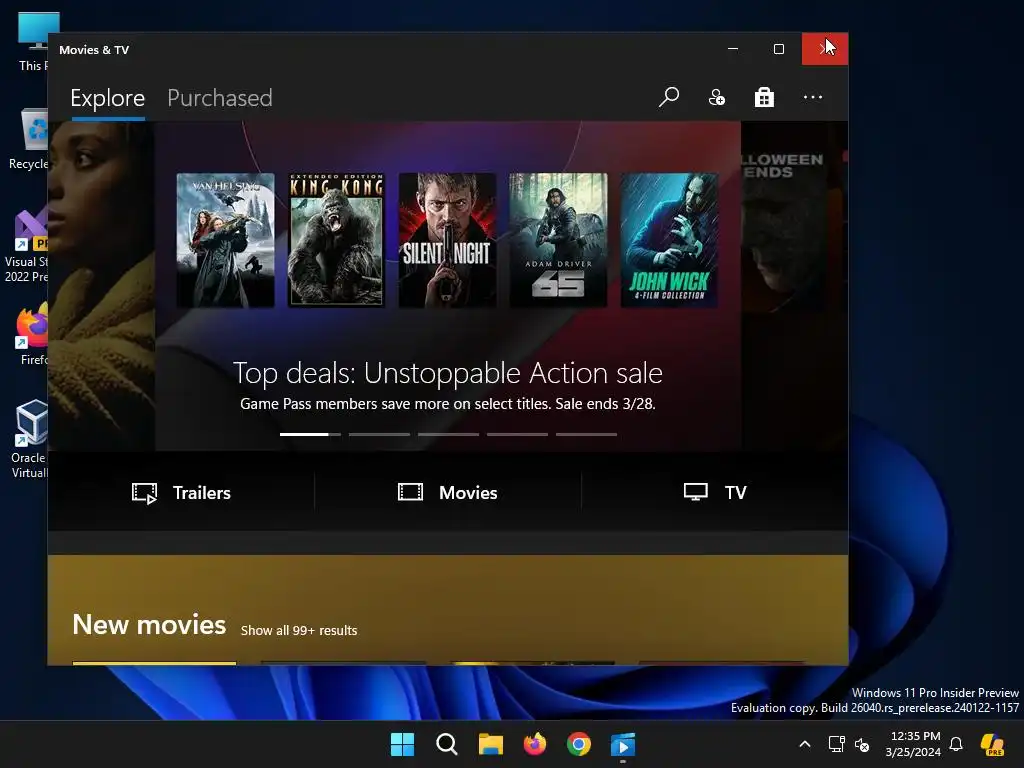
Task: Select the John Wick collection poster
Action: pos(669,240)
